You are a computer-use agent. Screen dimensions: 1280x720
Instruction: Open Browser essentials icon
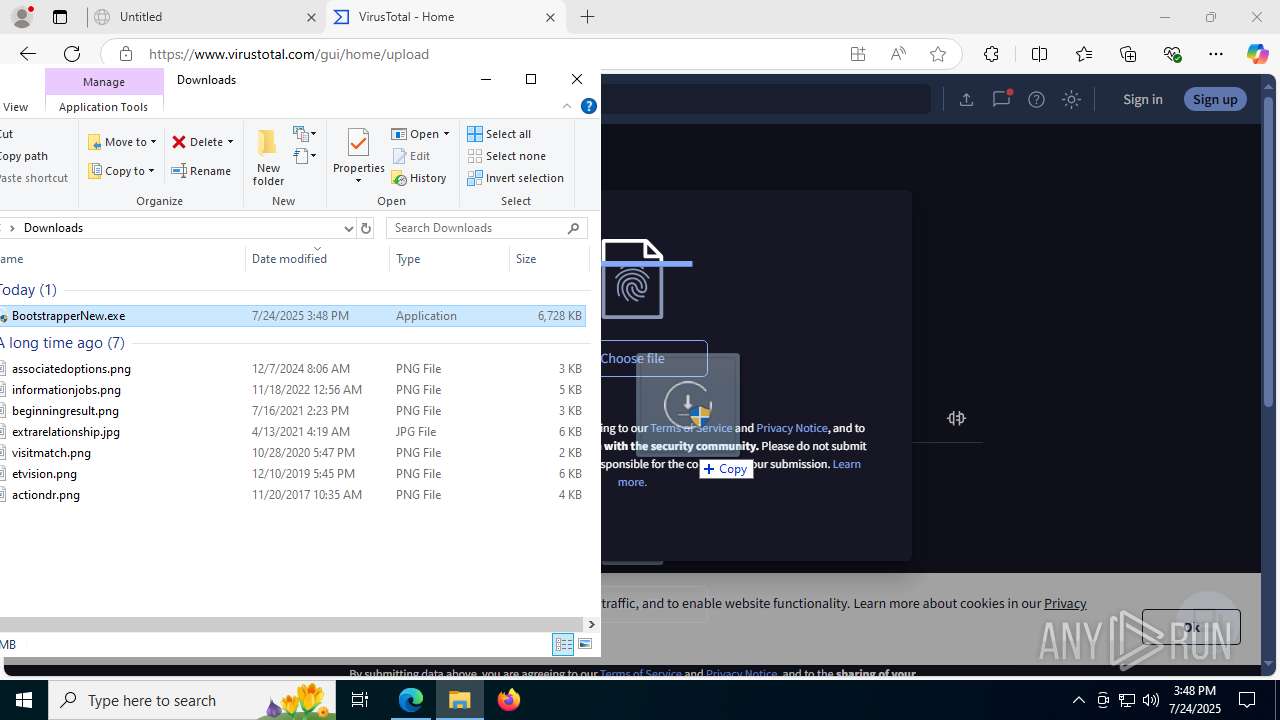tap(1172, 54)
